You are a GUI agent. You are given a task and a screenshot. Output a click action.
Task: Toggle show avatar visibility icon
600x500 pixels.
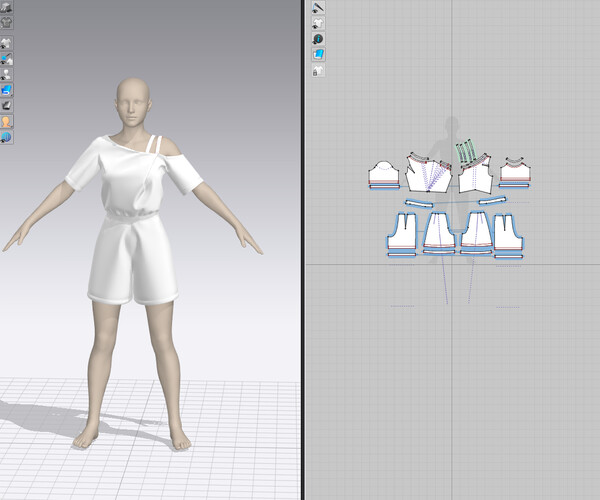click(x=6, y=75)
